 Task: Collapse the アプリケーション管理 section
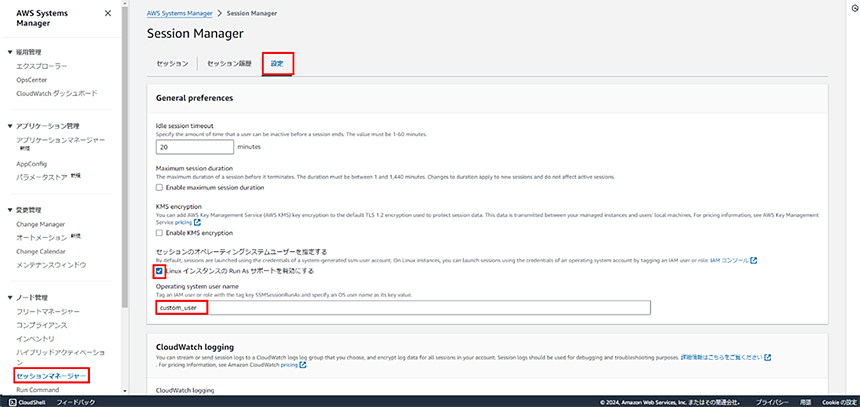pyautogui.click(x=10, y=126)
